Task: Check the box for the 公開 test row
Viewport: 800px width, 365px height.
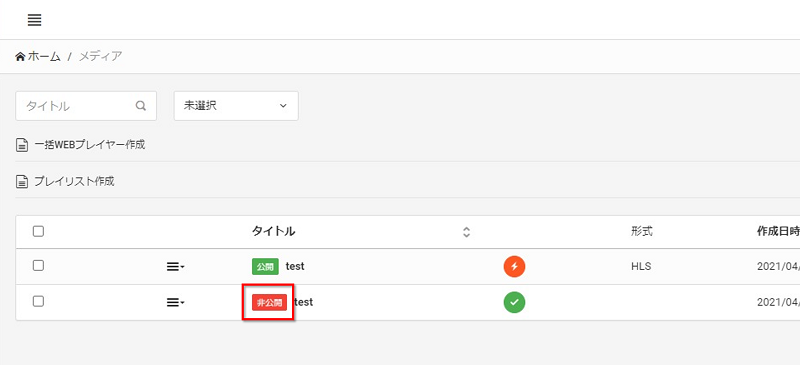Action: (38, 265)
